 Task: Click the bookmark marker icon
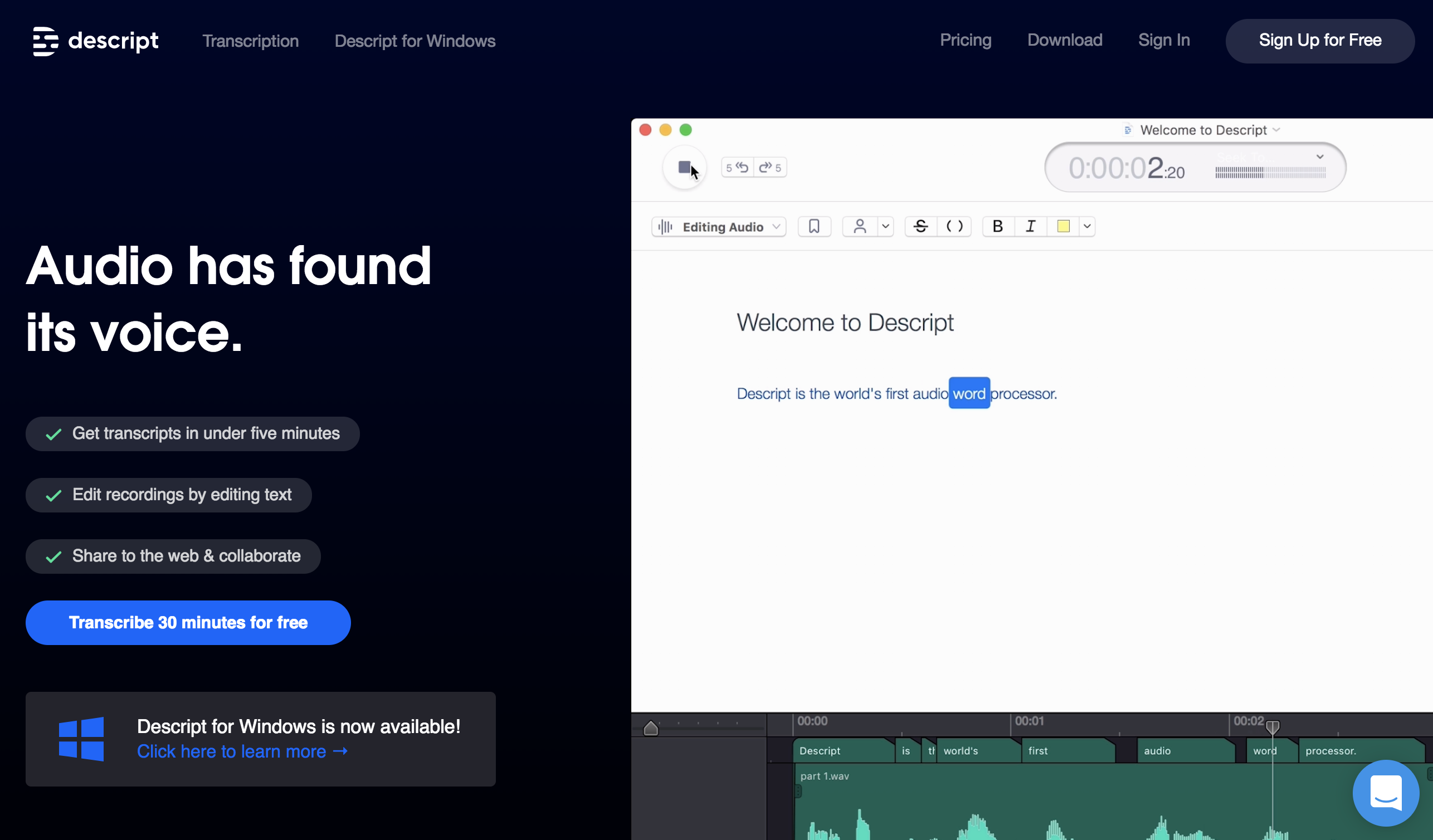coord(814,226)
